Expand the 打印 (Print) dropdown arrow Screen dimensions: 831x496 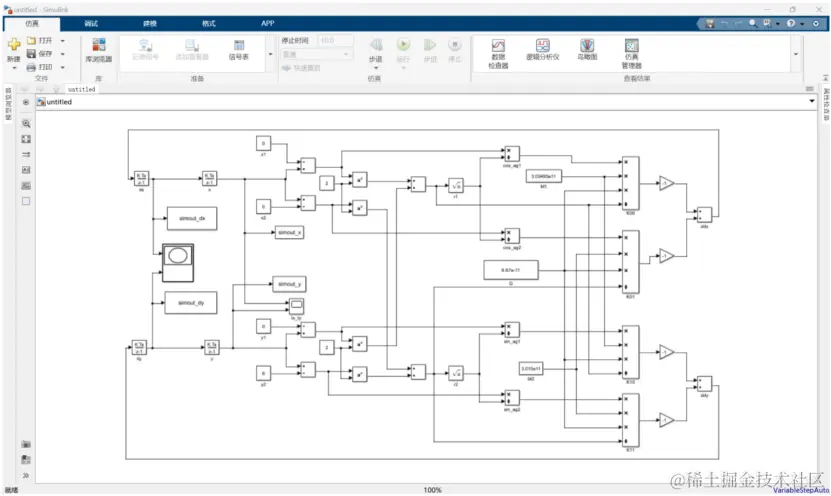coord(63,67)
